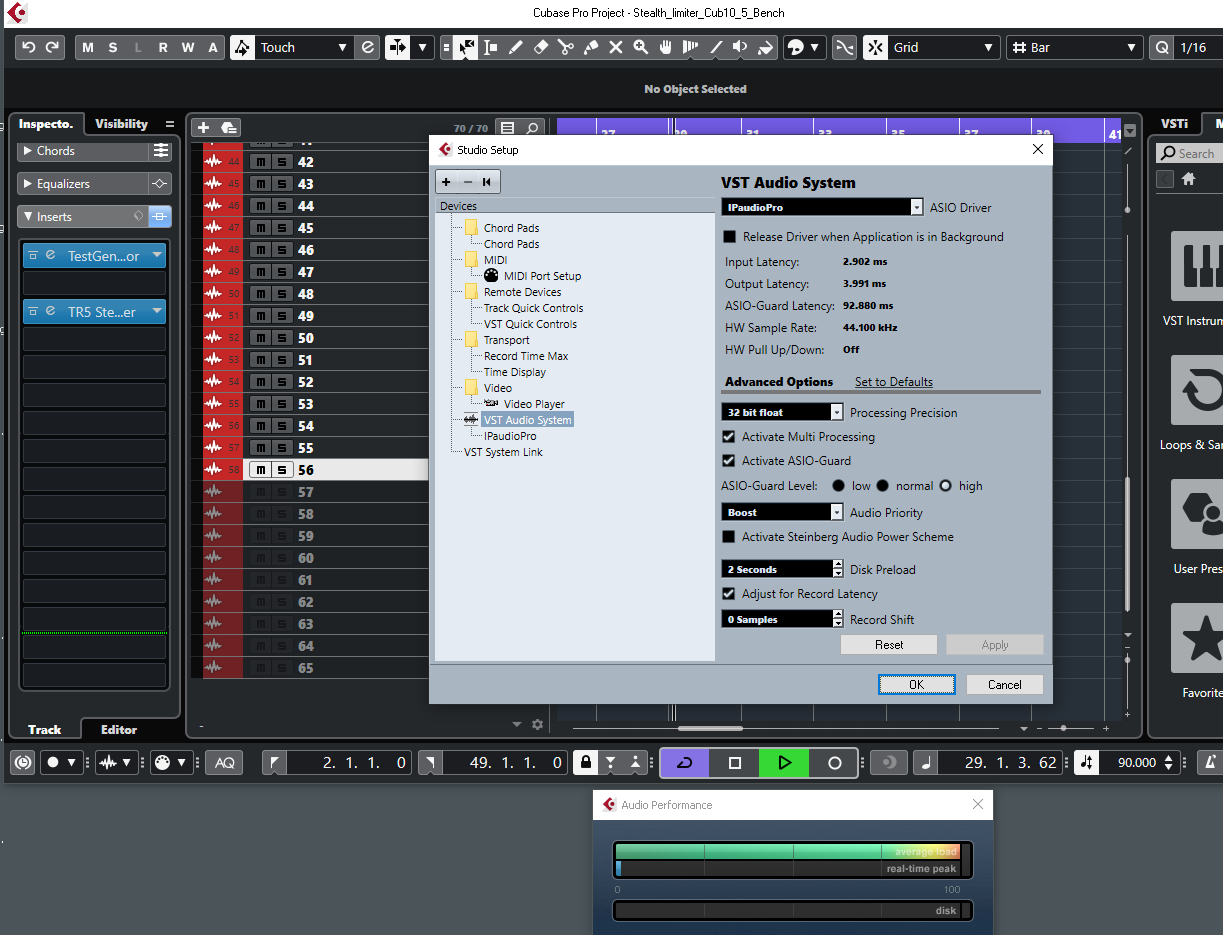The width and height of the screenshot is (1223, 935).
Task: Toggle Activate Multi Processing checkbox
Action: point(729,437)
